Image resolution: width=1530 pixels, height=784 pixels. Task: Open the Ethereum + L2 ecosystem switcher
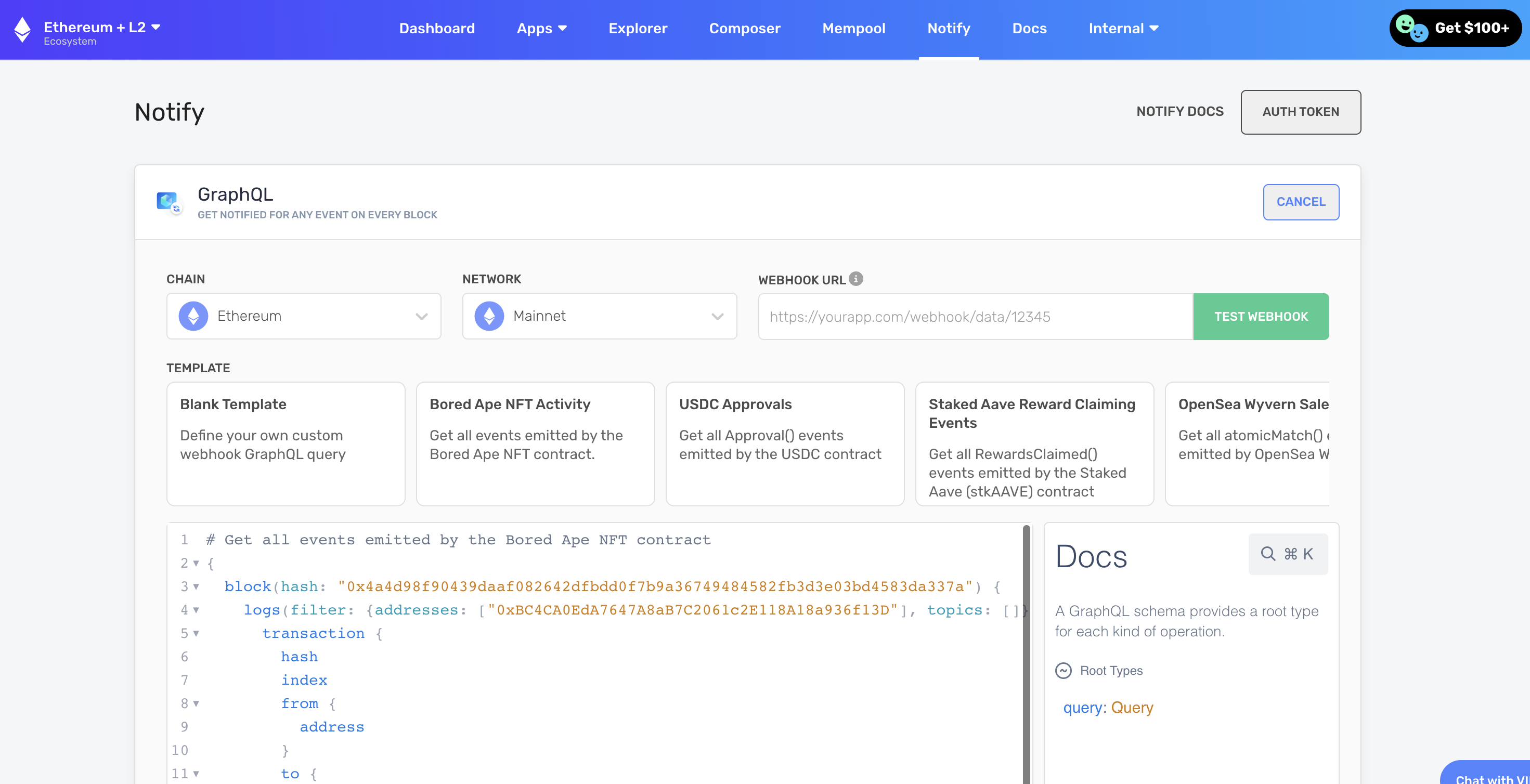(101, 28)
